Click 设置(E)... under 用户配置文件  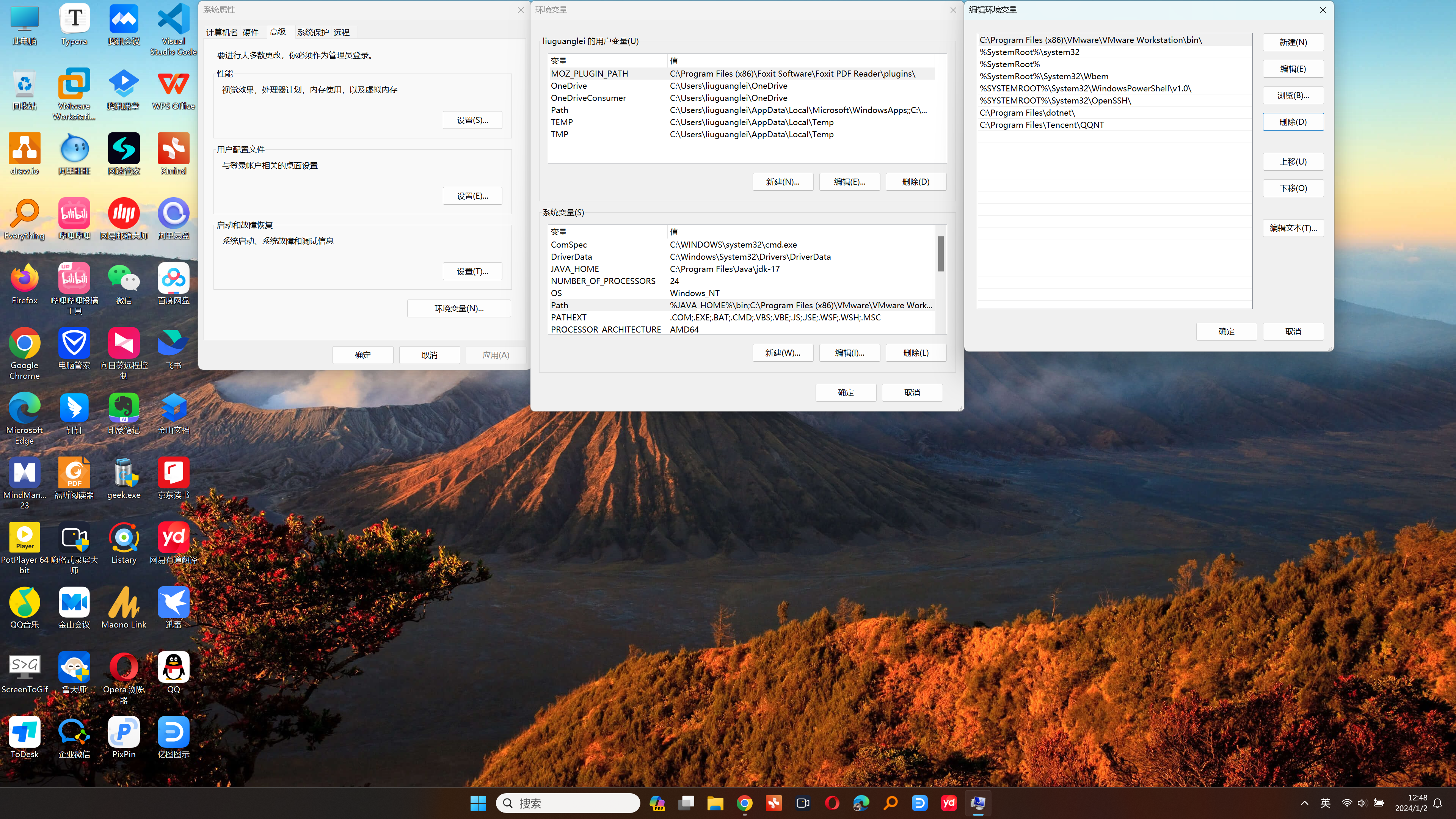click(472, 196)
